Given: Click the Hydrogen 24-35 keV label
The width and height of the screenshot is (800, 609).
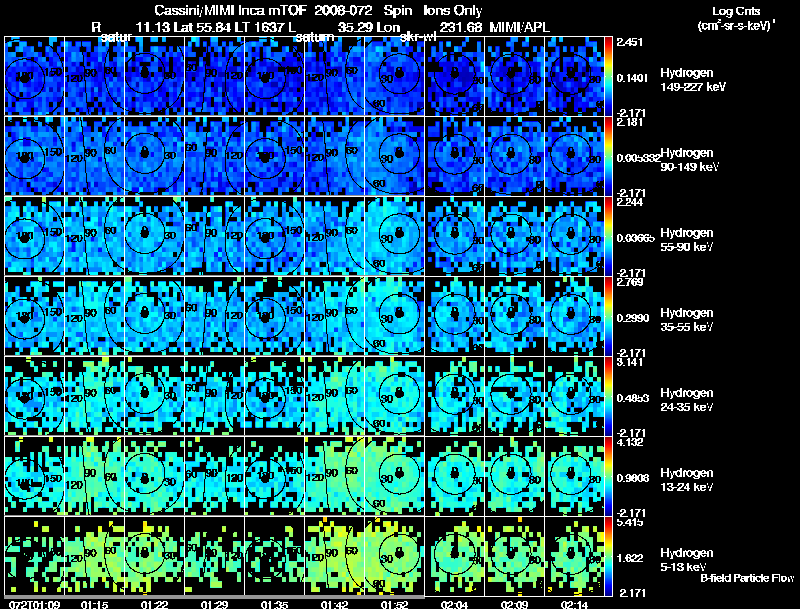Looking at the screenshot, I should [687, 400].
